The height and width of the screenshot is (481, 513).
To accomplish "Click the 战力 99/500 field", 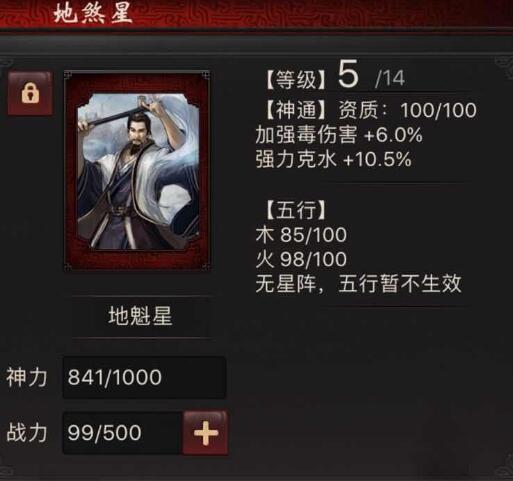I will click(x=123, y=433).
